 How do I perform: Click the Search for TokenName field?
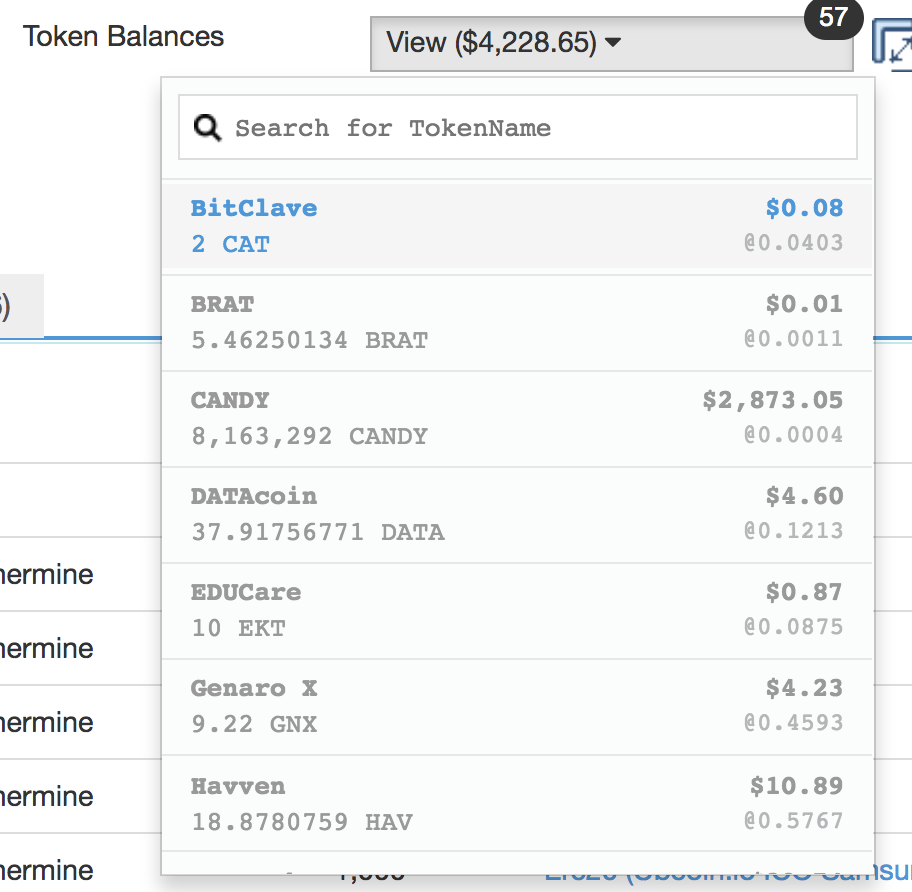pyautogui.click(x=518, y=127)
